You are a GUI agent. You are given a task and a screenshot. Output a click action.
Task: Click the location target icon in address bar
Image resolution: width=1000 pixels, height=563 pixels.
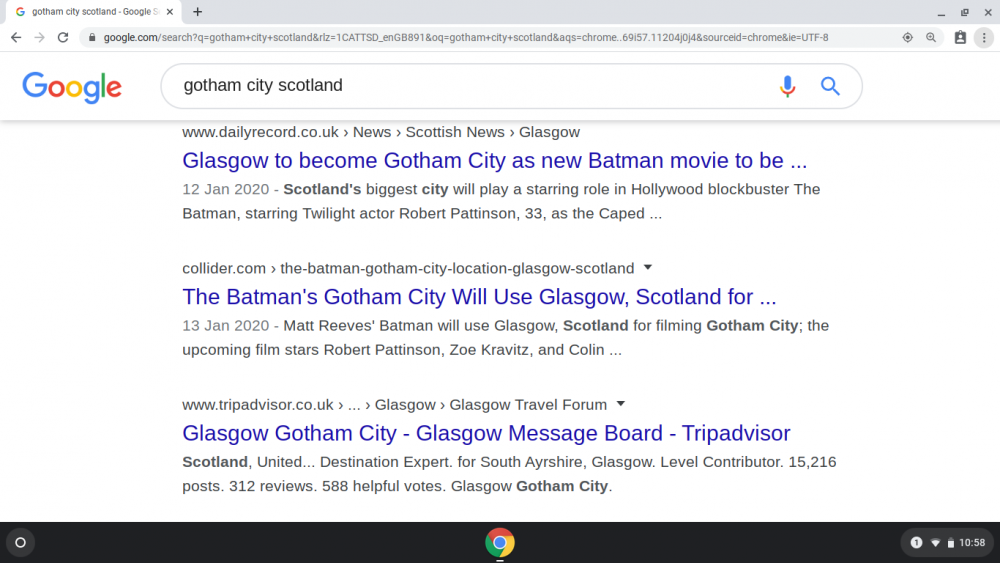click(x=908, y=38)
